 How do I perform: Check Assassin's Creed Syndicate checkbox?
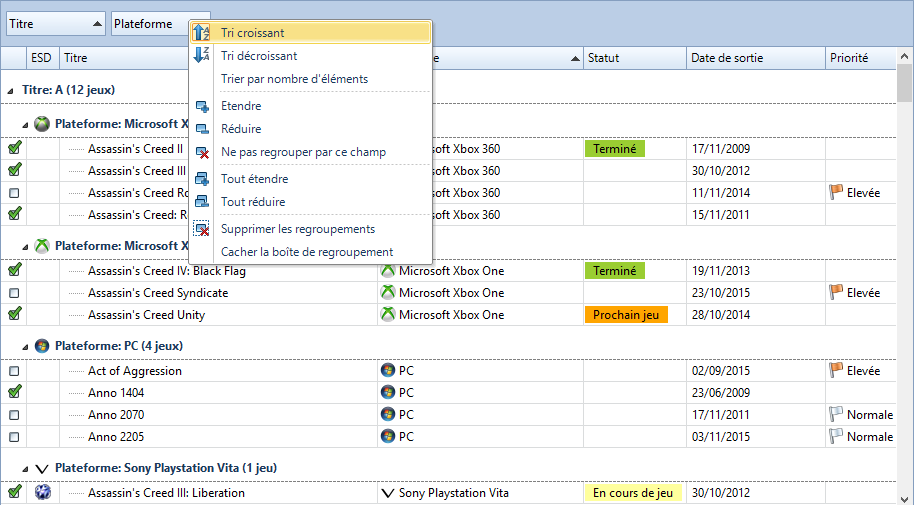pos(14,293)
